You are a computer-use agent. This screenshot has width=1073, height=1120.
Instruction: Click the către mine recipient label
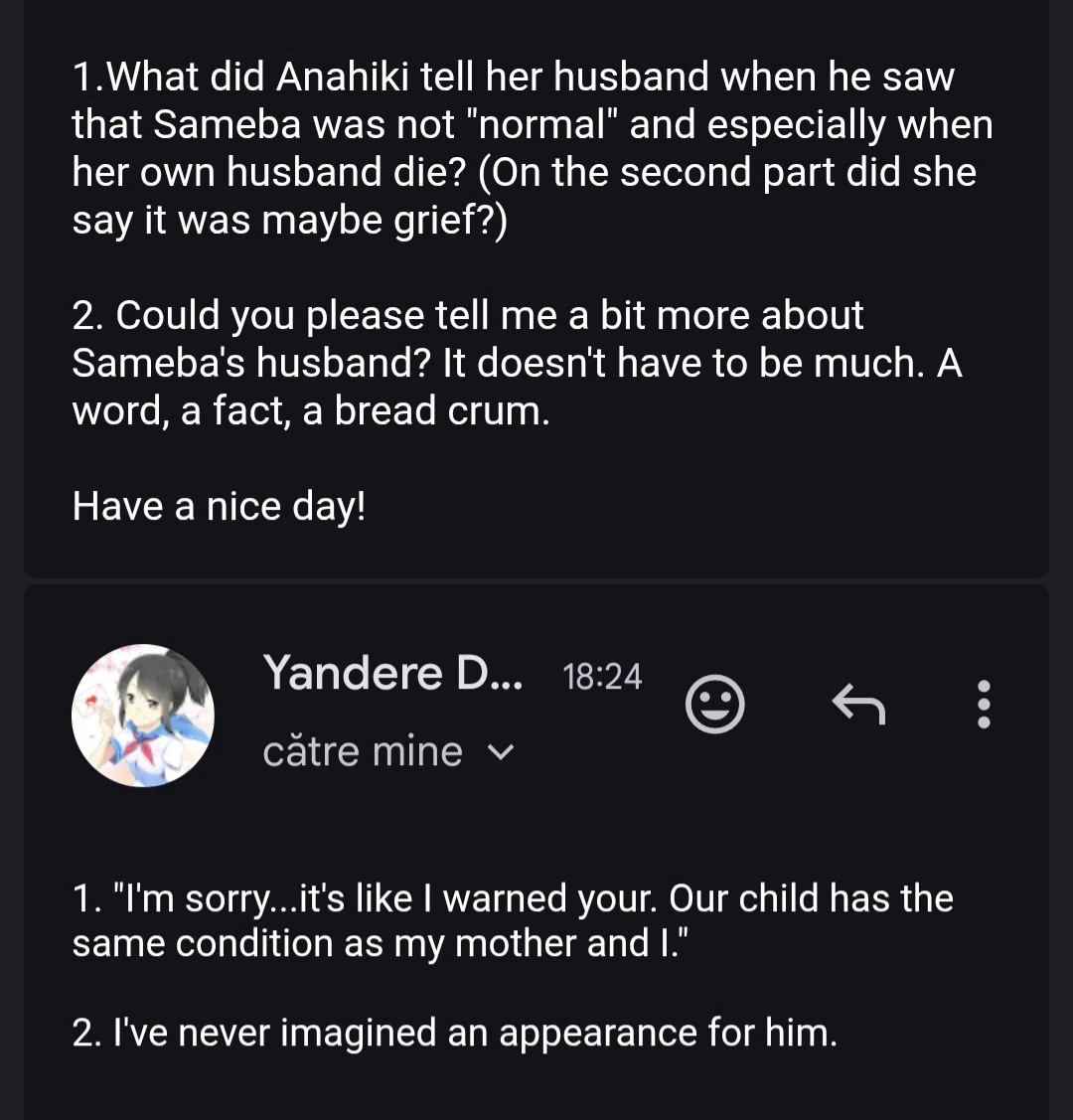(x=363, y=752)
